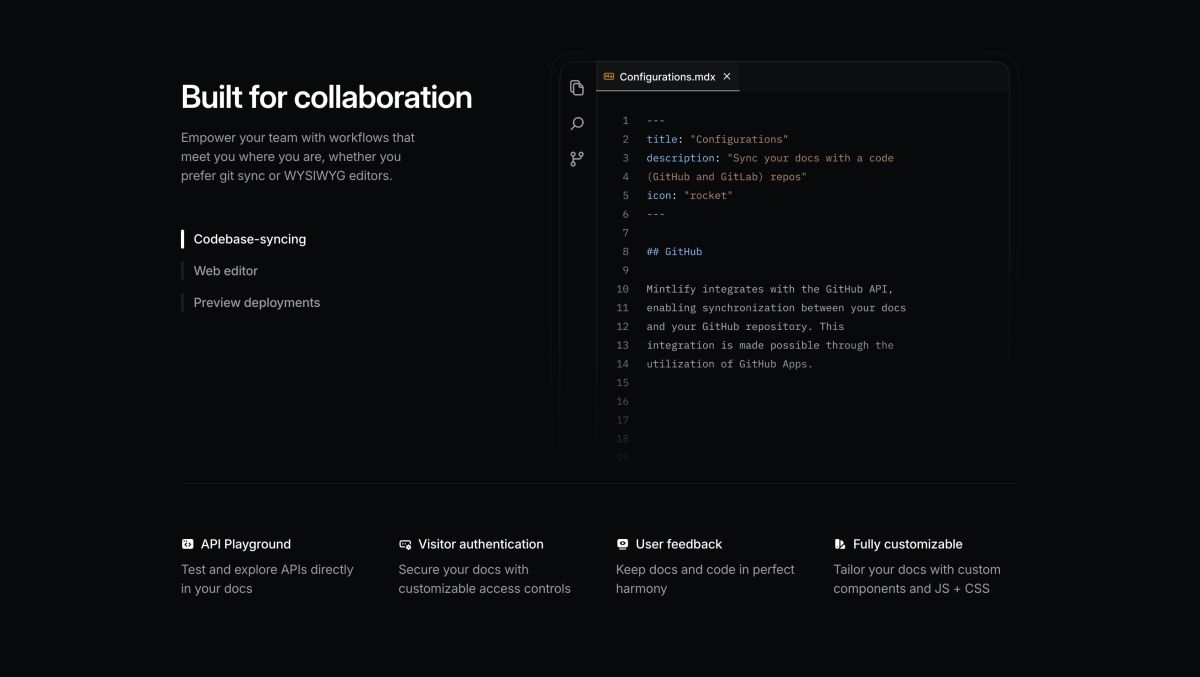
Task: Click line number 10 in the editor gutter
Action: pyautogui.click(x=623, y=289)
